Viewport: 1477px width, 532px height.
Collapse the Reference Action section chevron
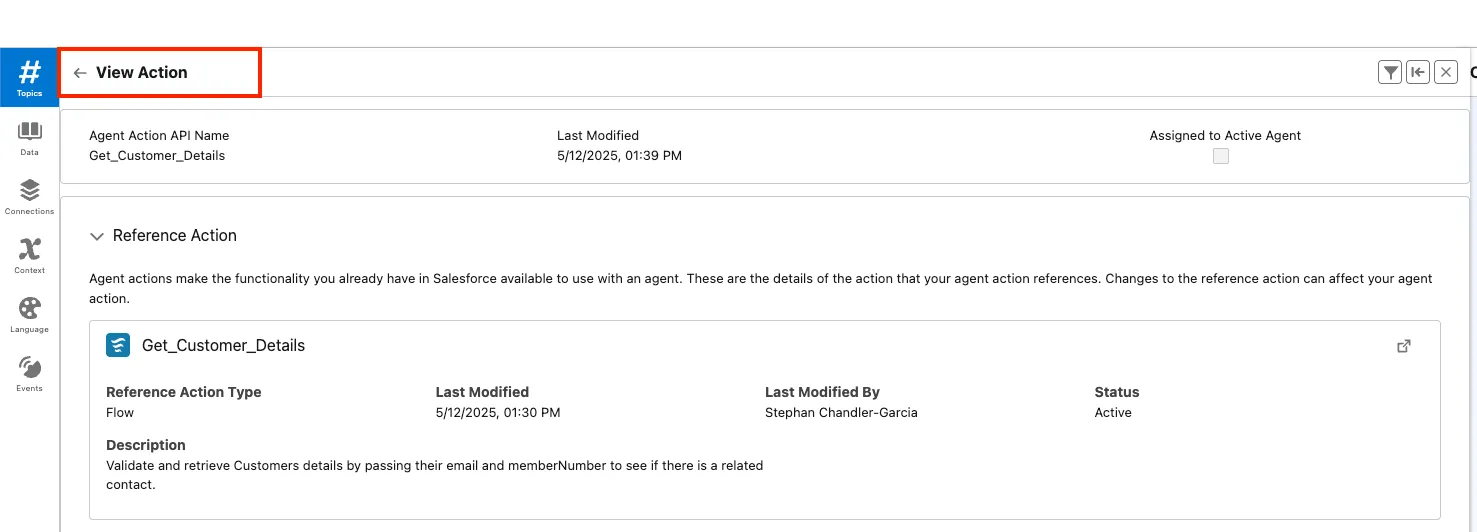[x=97, y=236]
